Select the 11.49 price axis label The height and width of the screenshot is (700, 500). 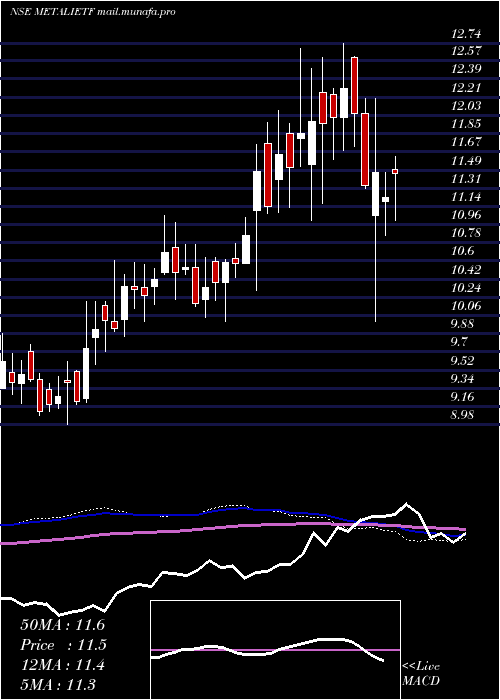click(466, 161)
